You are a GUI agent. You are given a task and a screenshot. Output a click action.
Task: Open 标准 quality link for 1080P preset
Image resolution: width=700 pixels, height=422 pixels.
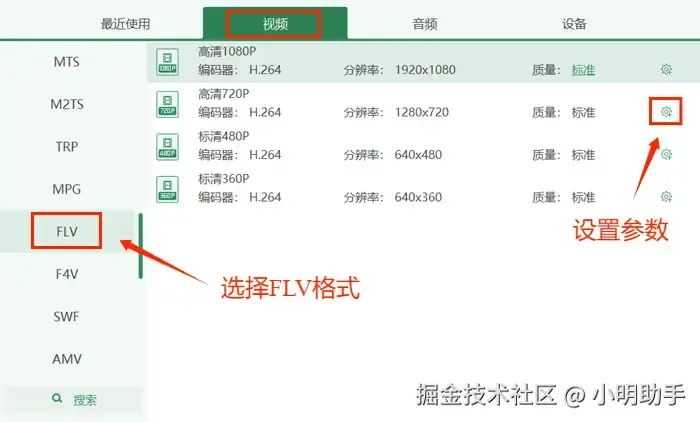(583, 70)
